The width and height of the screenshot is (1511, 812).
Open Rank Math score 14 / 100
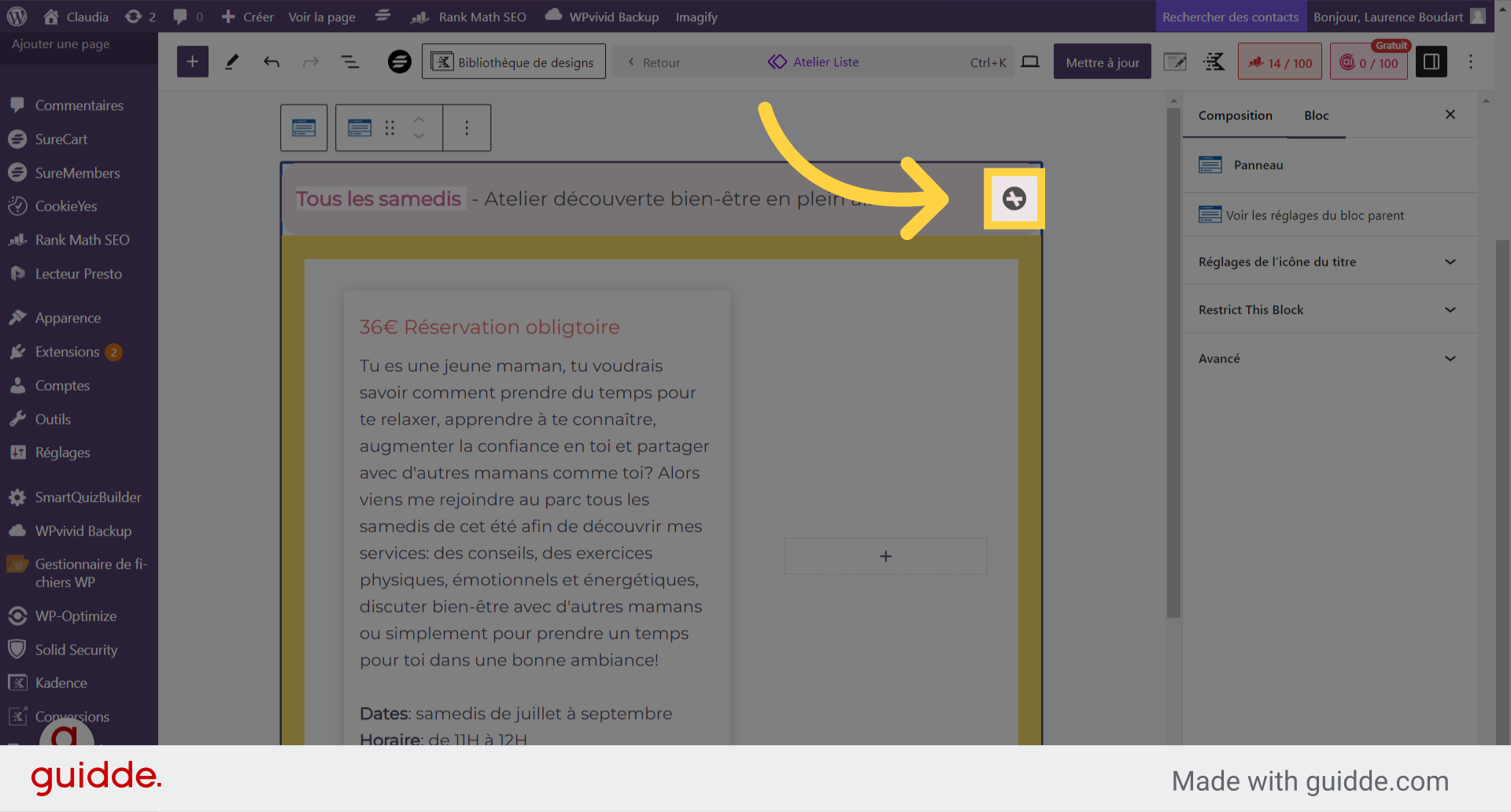tap(1280, 61)
